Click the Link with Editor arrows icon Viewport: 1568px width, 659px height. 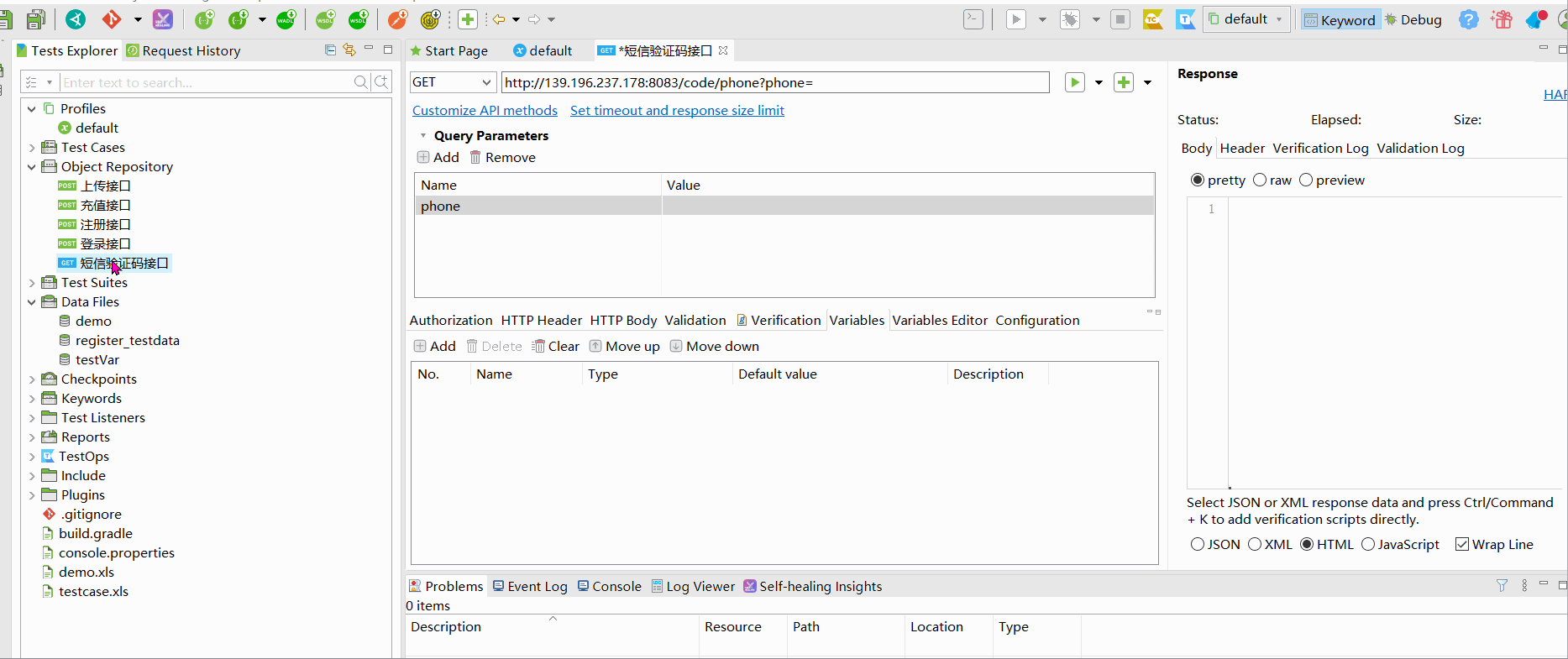click(349, 50)
